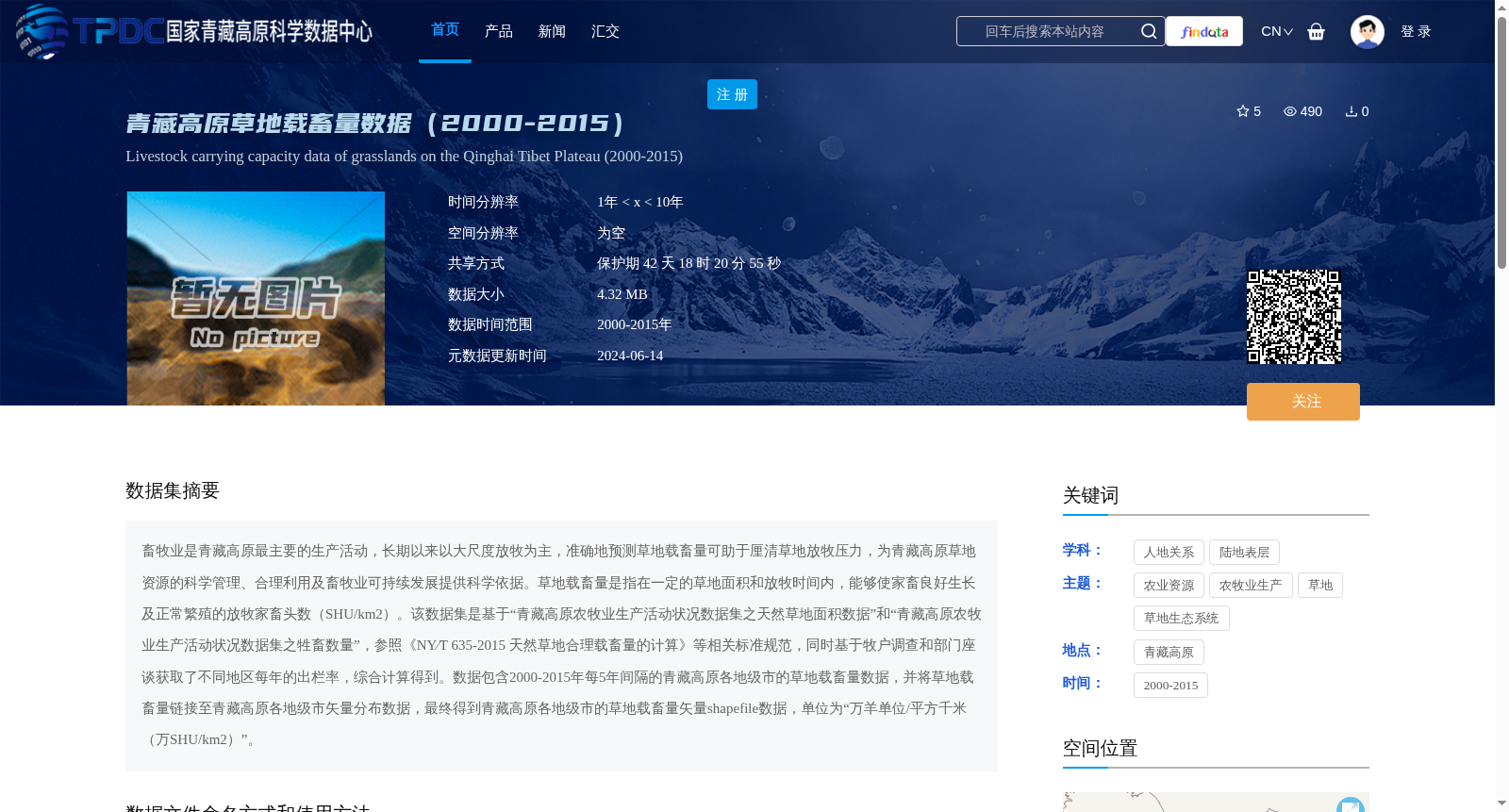Click the 2024-06-14 update date value
This screenshot has height=812, width=1509.
(x=630, y=356)
